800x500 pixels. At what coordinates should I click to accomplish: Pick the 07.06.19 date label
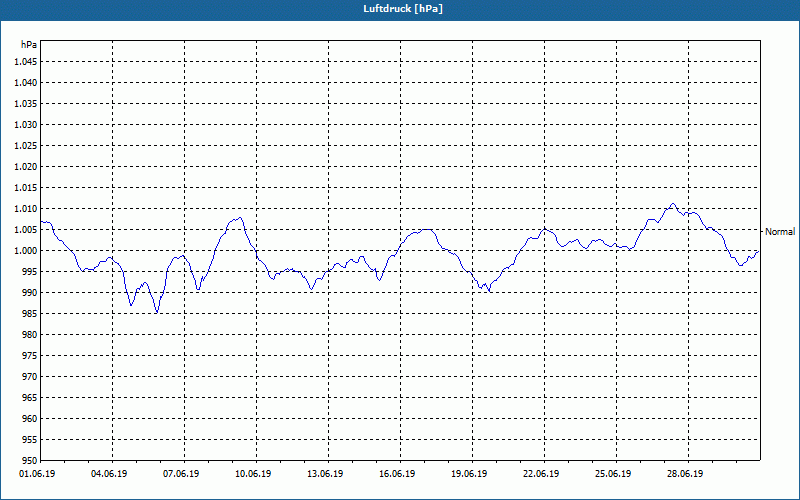click(x=181, y=473)
